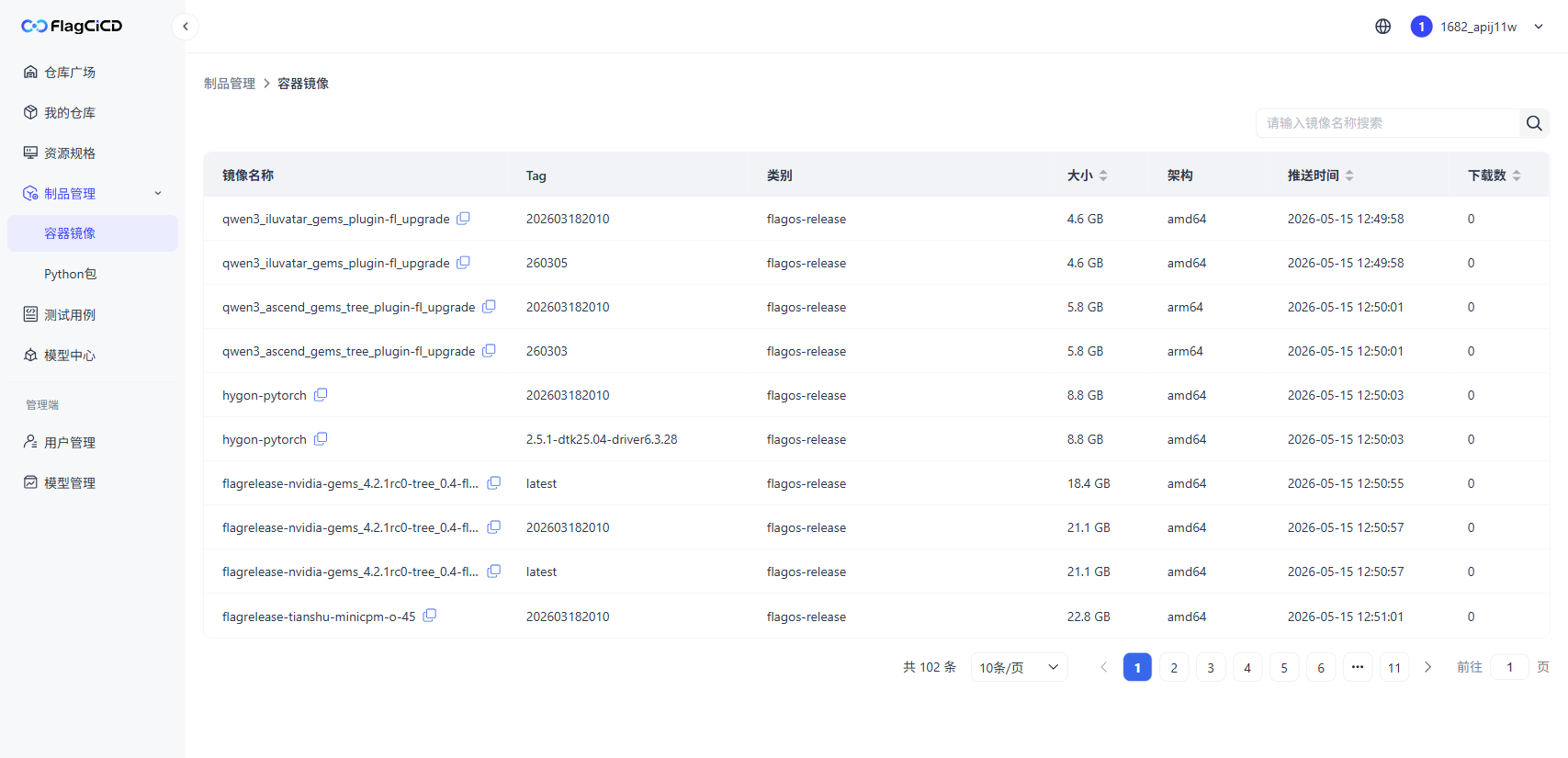Click the user avatar badge

coord(1421,27)
